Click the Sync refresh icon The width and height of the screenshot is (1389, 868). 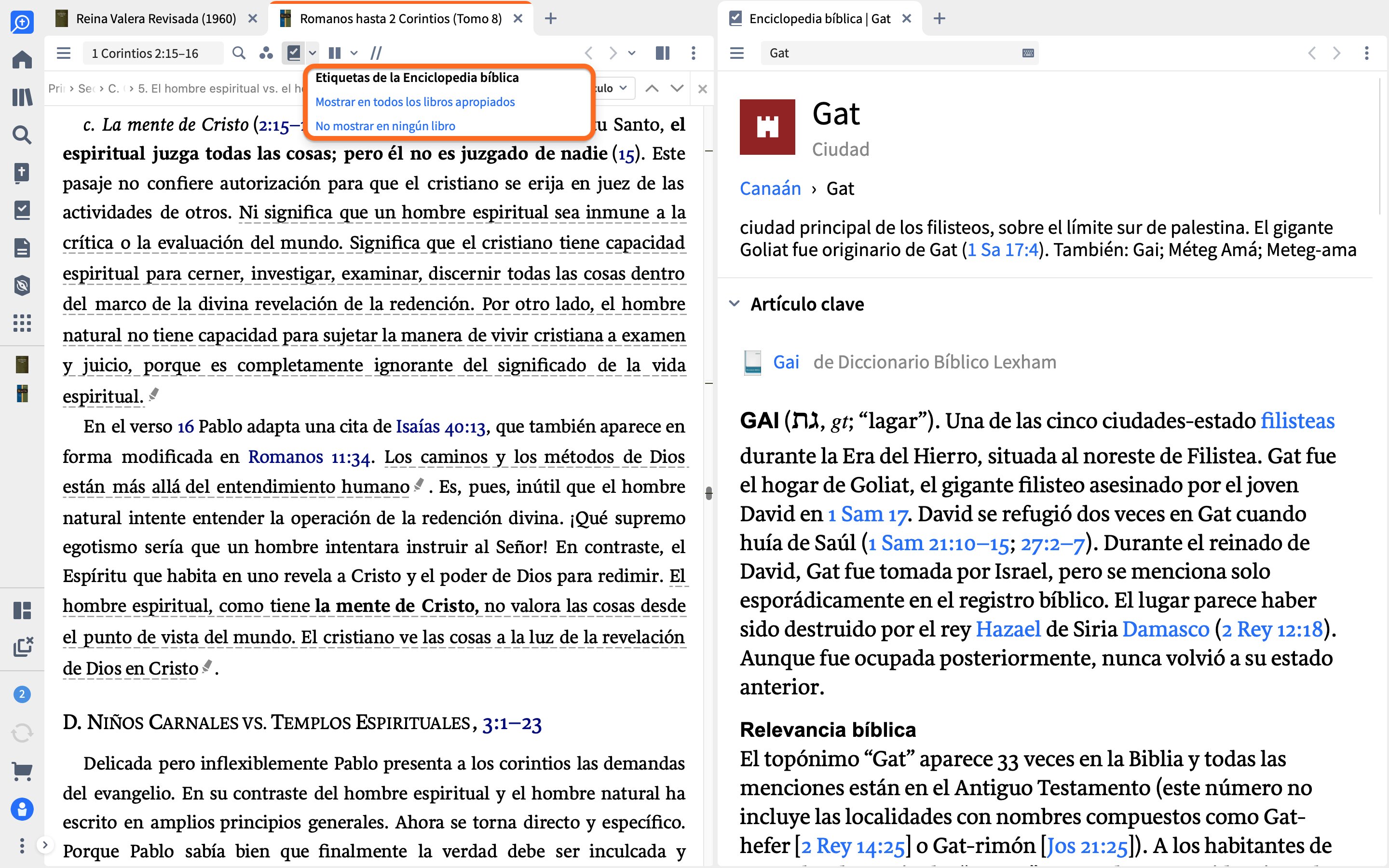22,733
